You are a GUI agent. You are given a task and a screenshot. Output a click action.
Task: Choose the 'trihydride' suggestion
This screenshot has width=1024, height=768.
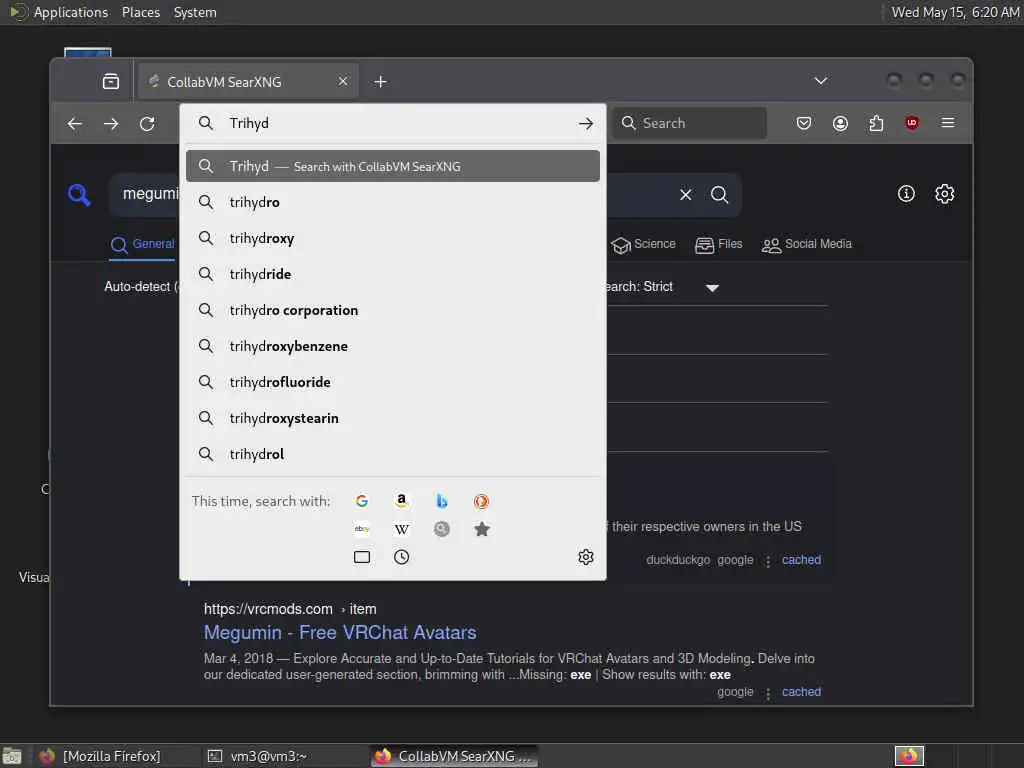392,274
